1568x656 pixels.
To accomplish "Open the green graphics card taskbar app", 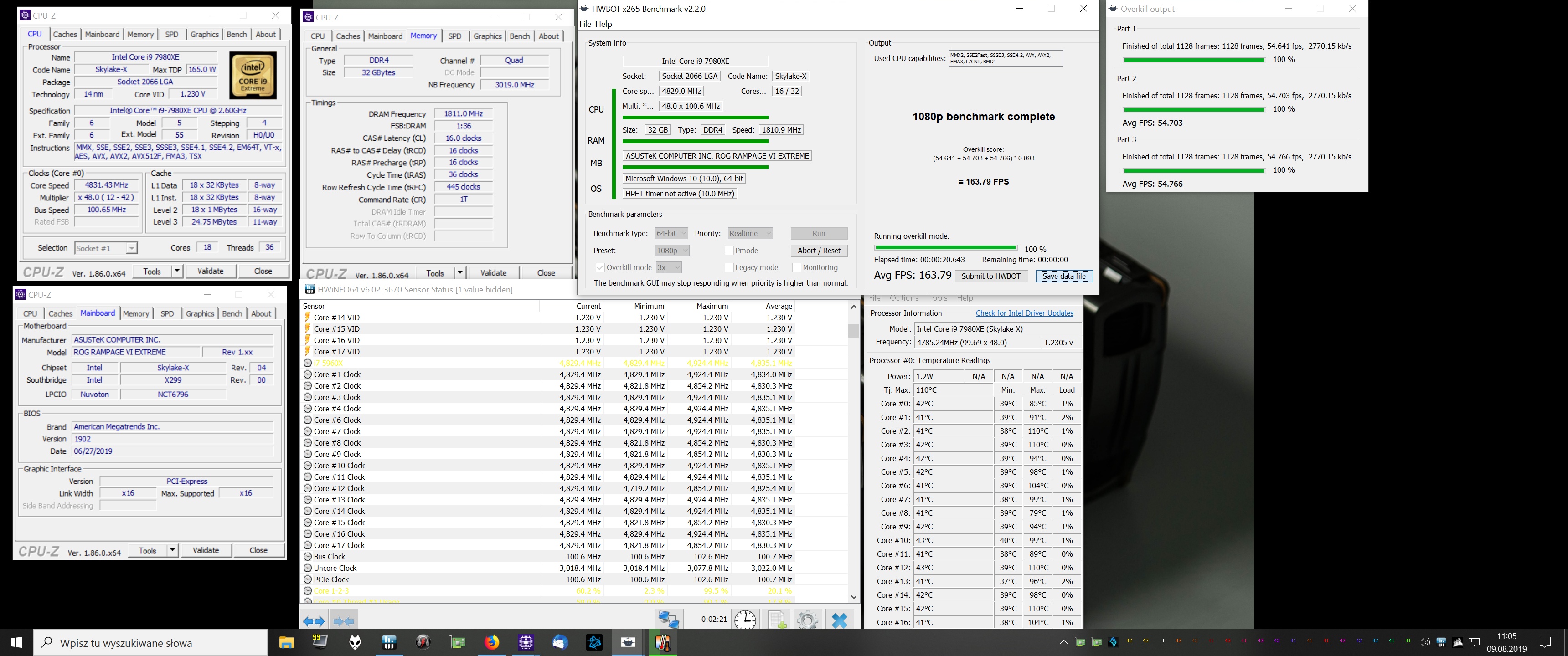I will [x=457, y=643].
